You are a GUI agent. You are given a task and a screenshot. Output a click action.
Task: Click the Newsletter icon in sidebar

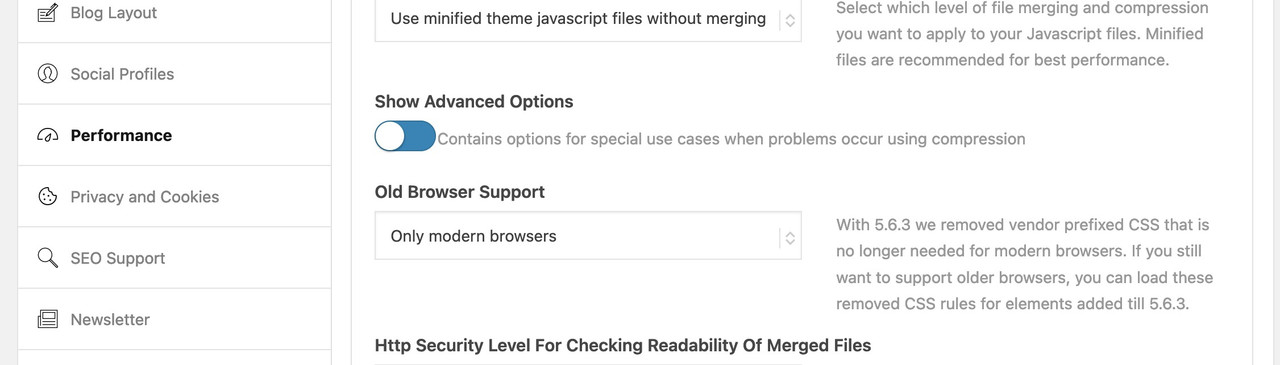(x=47, y=319)
